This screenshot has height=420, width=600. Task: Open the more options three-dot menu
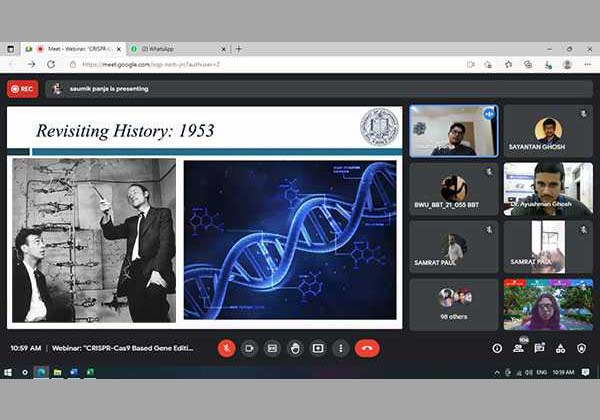pyautogui.click(x=341, y=348)
